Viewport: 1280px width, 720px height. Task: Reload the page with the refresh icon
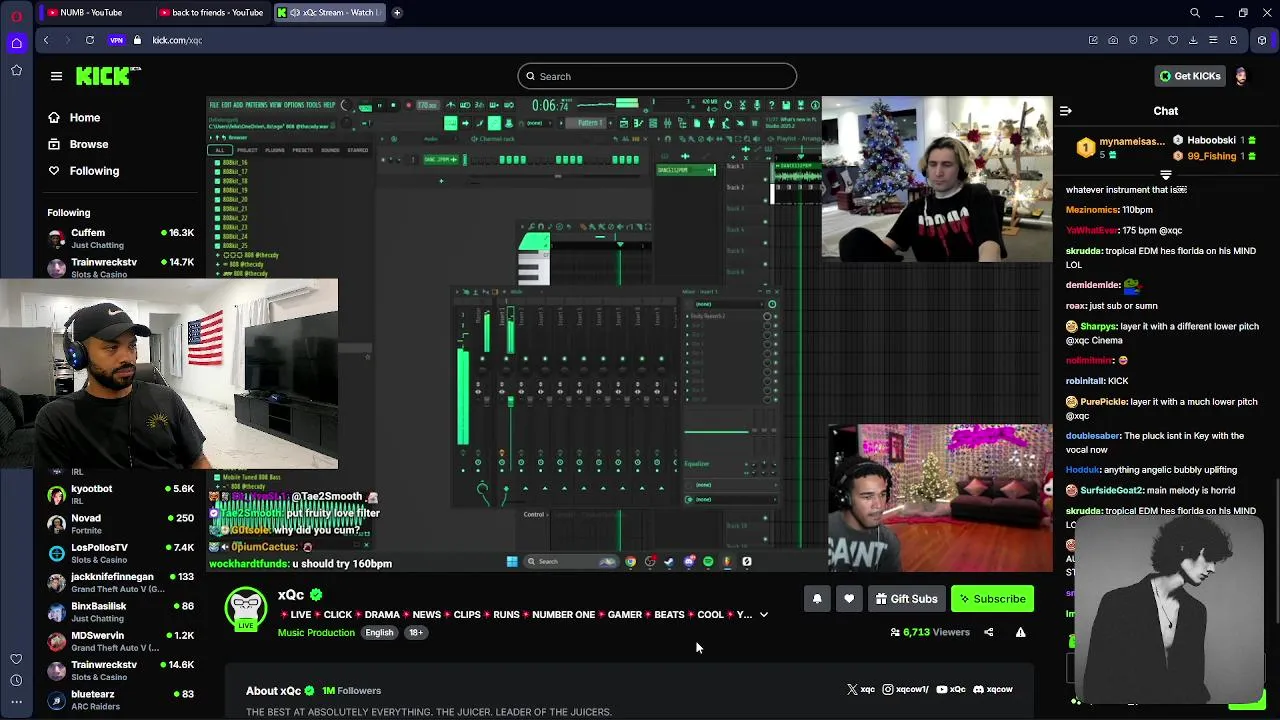[x=90, y=40]
